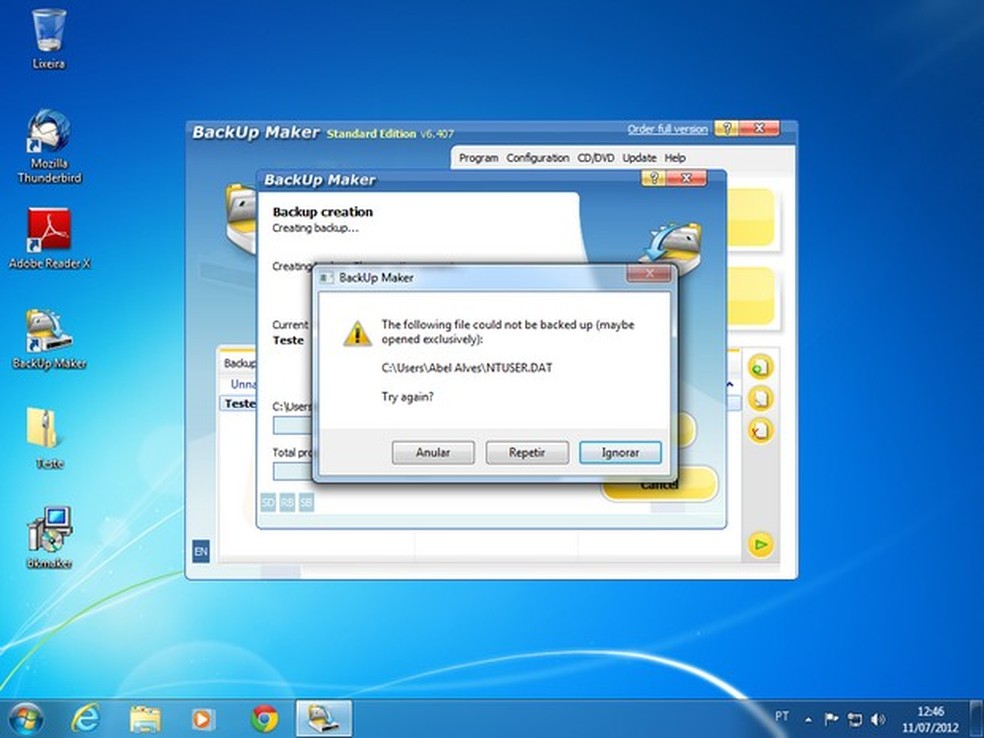Select the Lixeira recycle bin desktop icon

[48, 38]
